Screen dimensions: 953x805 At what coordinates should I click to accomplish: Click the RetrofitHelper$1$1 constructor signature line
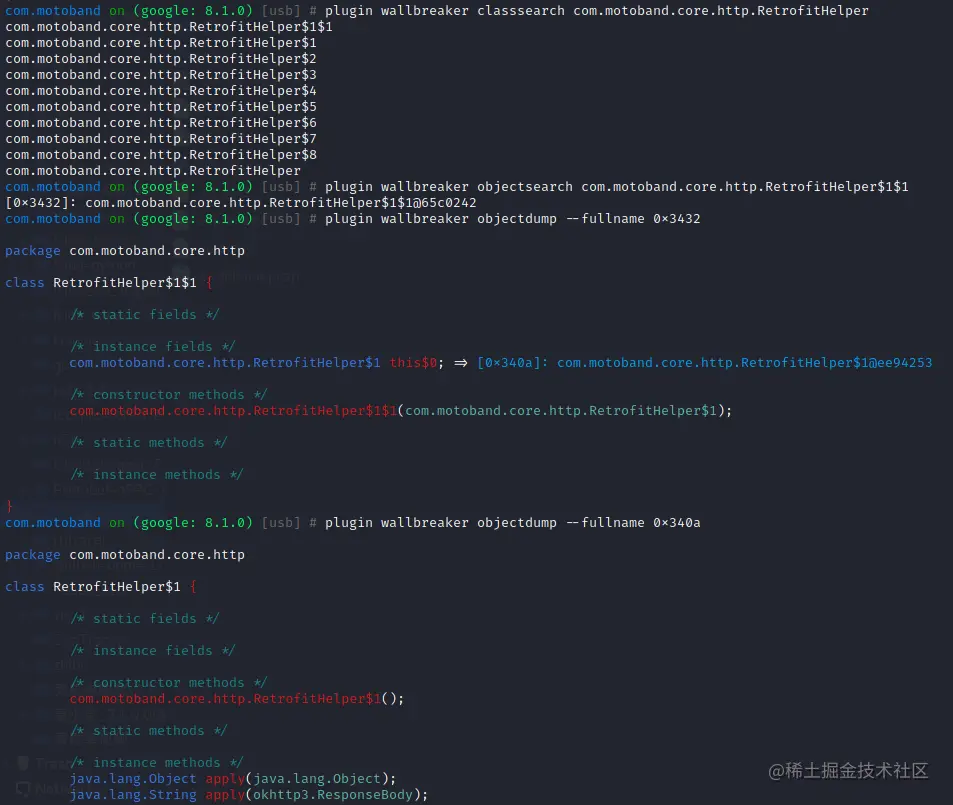[x=401, y=411]
